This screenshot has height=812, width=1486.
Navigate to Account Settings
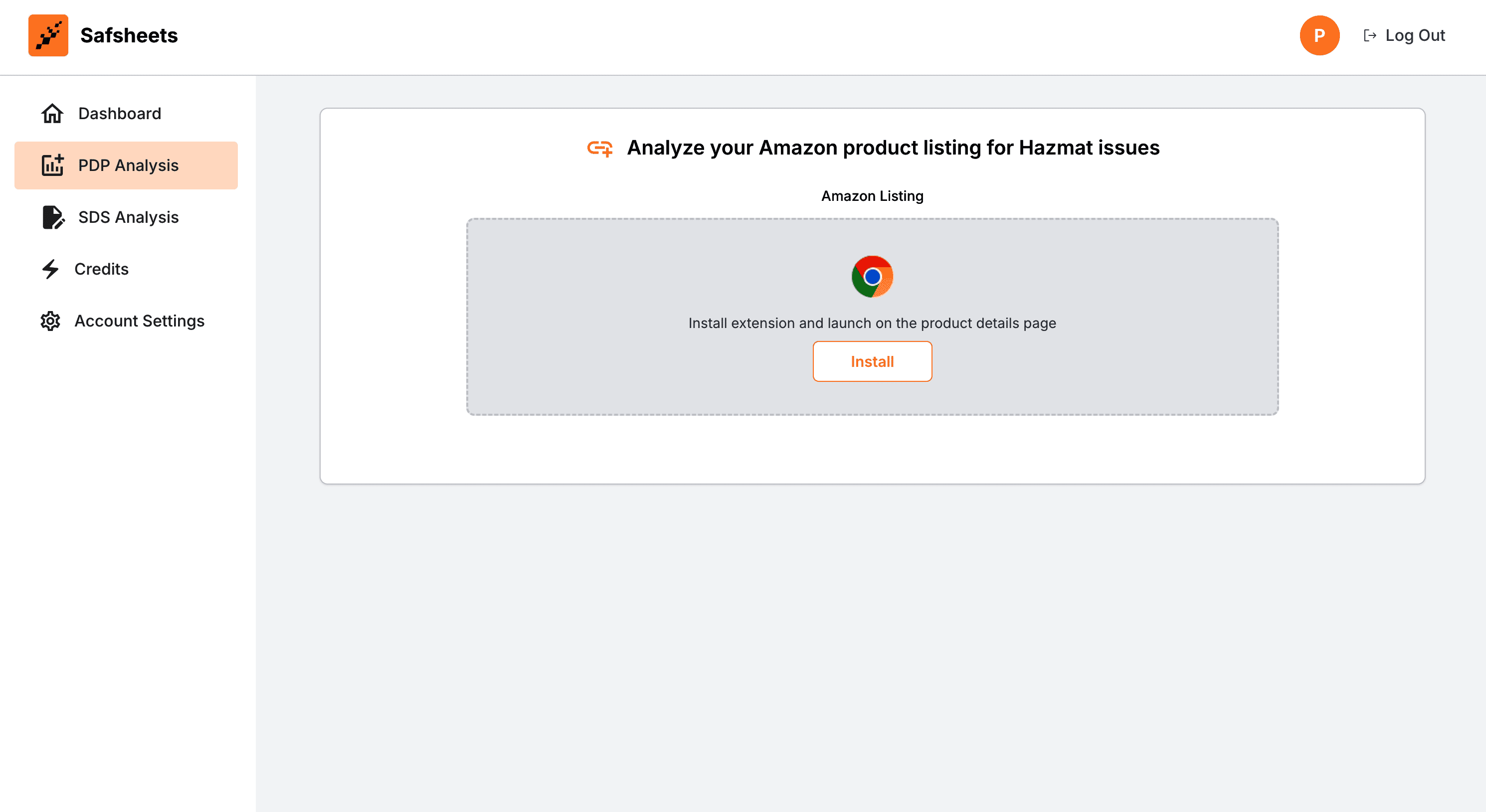pyautogui.click(x=140, y=321)
